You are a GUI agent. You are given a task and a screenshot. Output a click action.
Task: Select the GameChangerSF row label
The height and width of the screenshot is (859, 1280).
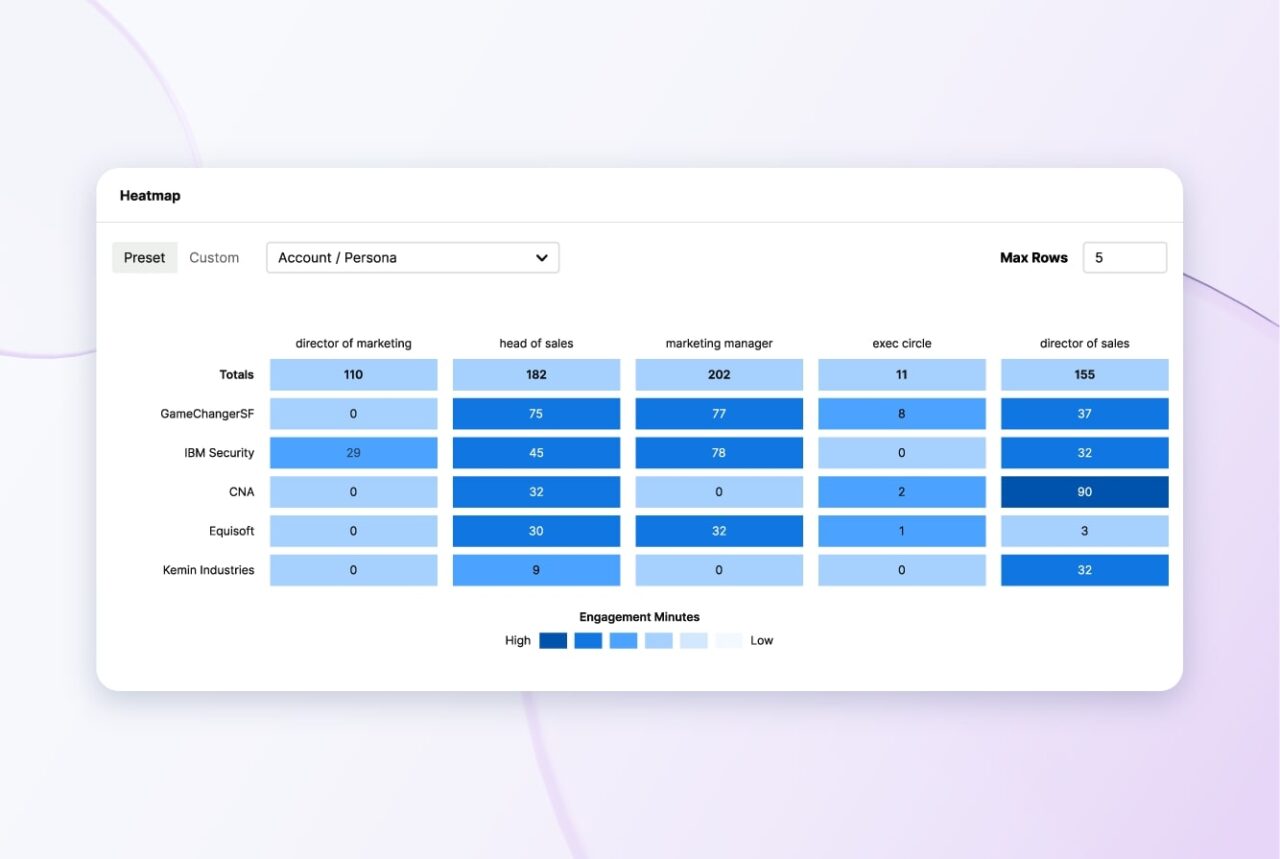click(x=207, y=414)
